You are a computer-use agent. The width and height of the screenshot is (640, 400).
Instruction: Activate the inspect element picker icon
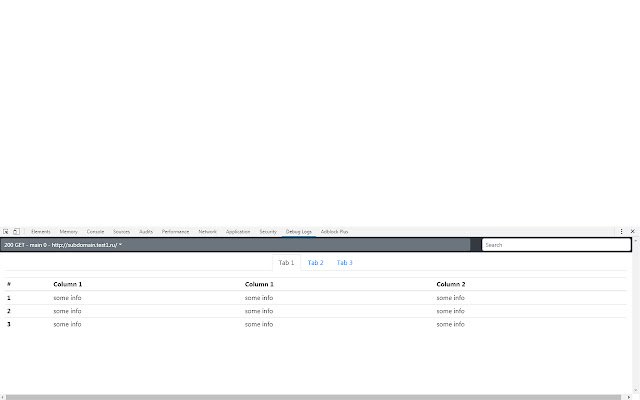(x=6, y=231)
